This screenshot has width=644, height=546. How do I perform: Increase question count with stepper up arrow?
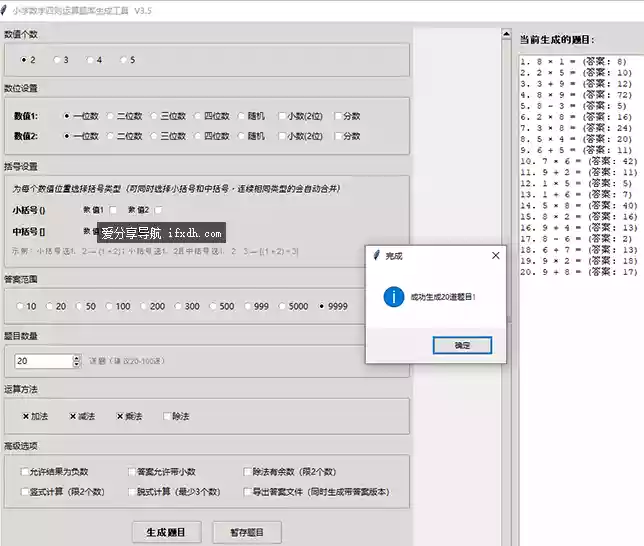tap(77, 358)
